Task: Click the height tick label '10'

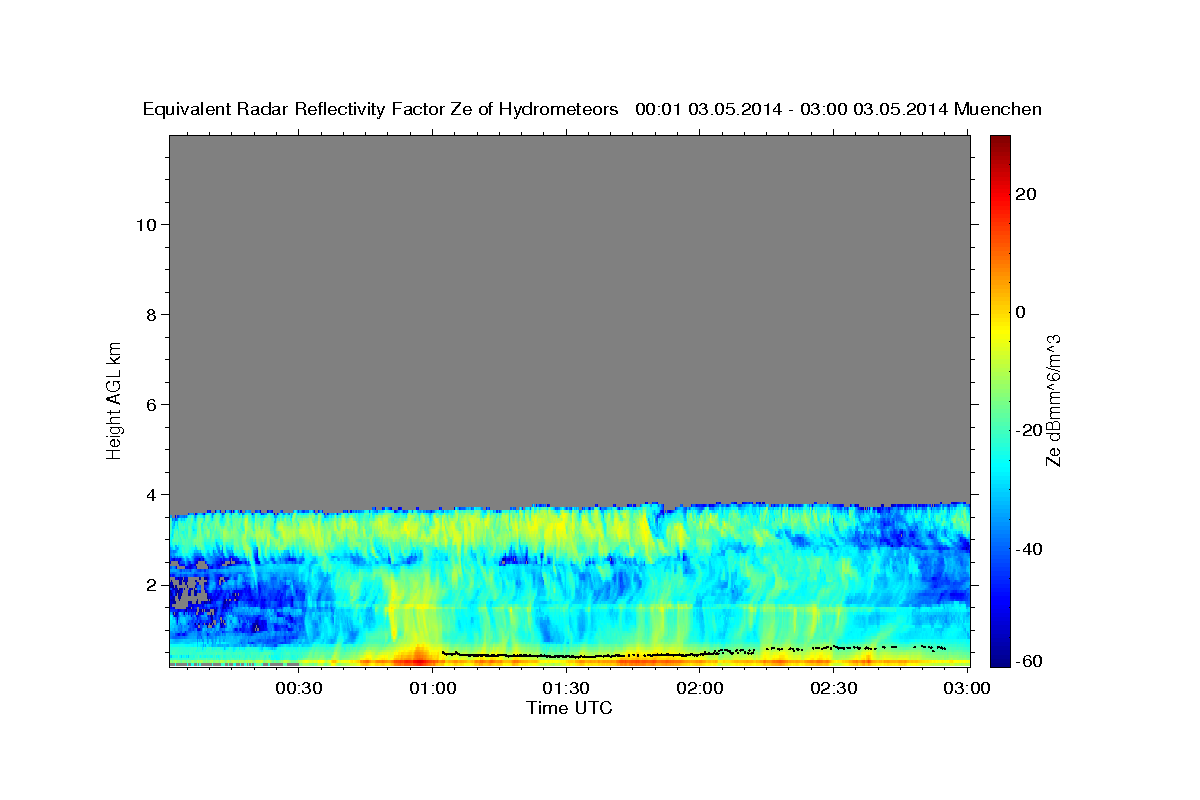Action: coord(145,224)
